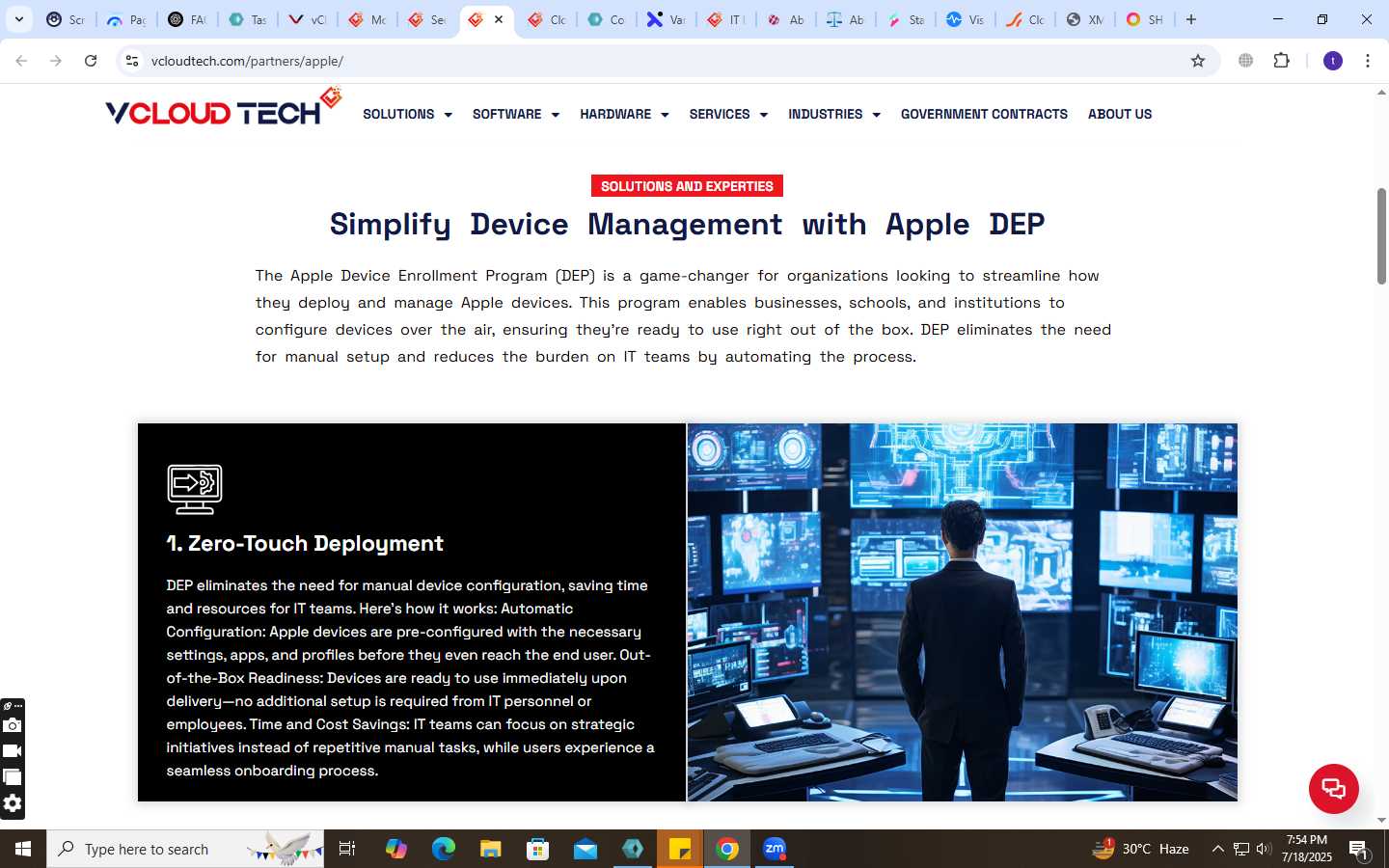Go forward to the next page
Viewport: 1389px width, 868px height.
[x=56, y=61]
